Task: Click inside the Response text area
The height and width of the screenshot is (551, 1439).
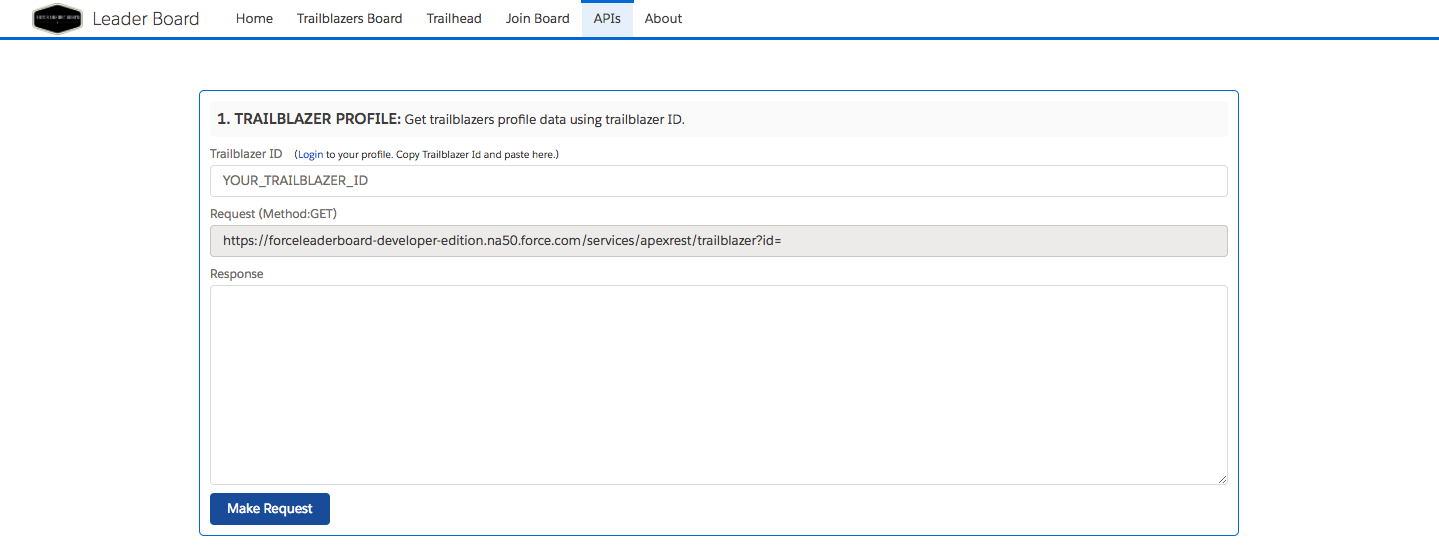Action: click(718, 385)
